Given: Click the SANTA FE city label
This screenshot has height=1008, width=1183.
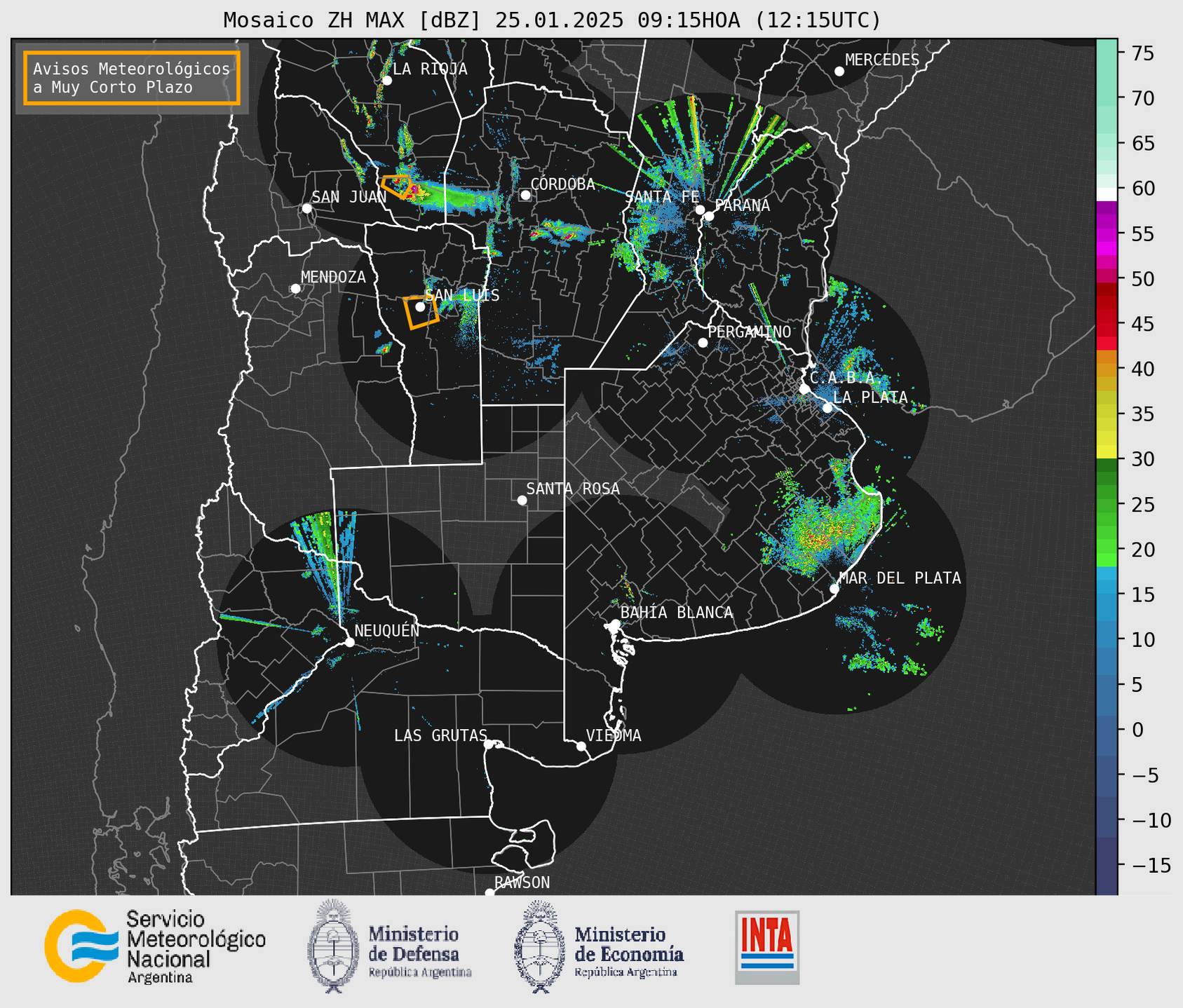Looking at the screenshot, I should 662,197.
